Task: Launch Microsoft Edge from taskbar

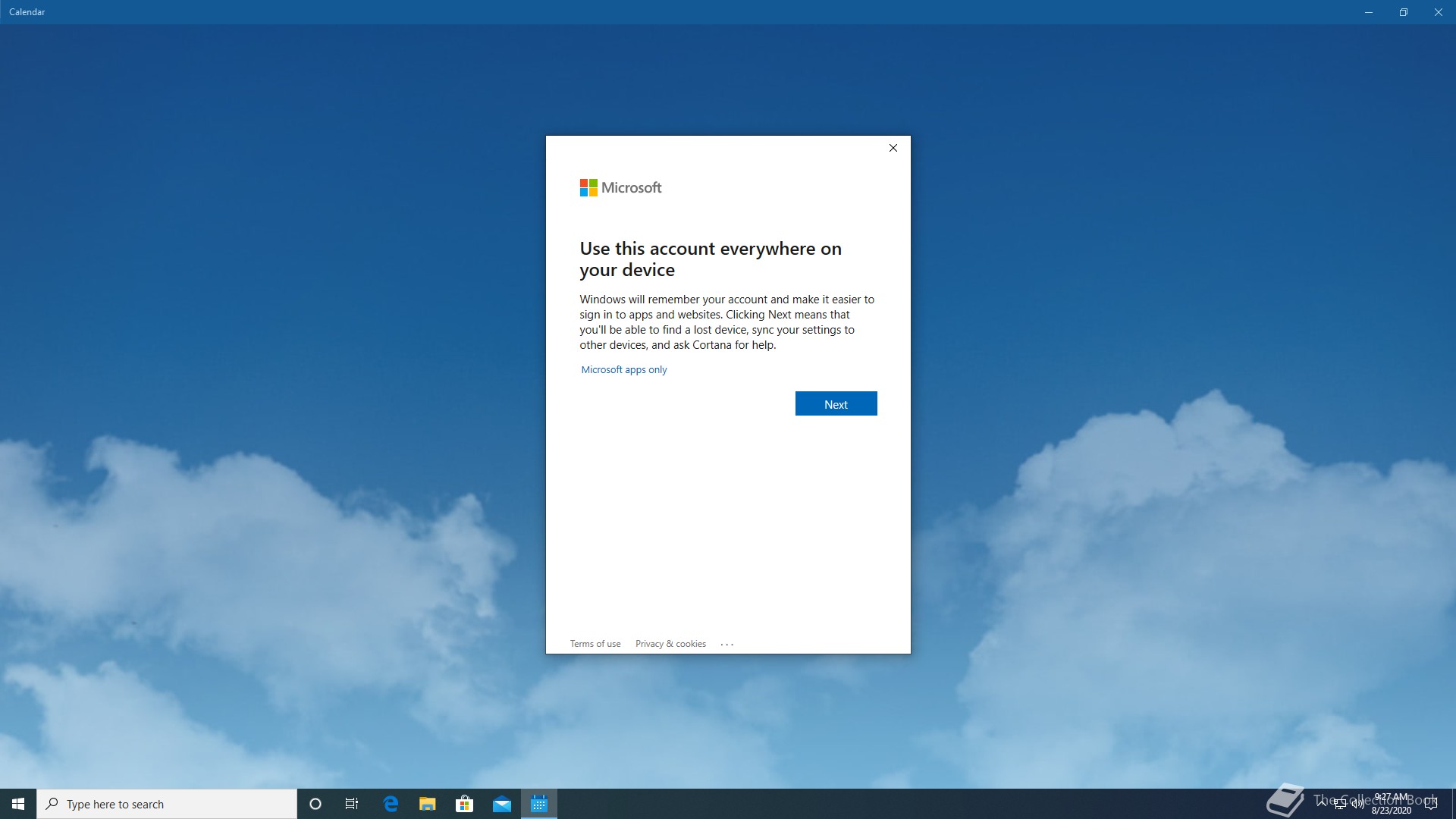Action: pyautogui.click(x=391, y=804)
